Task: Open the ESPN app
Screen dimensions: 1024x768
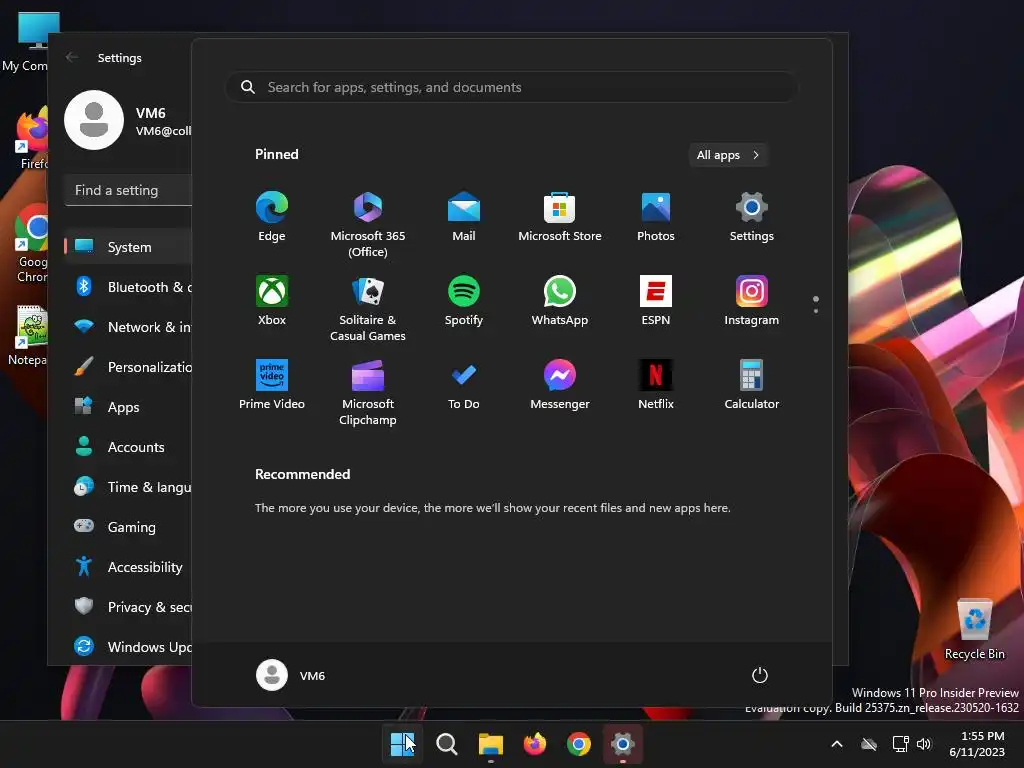Action: coord(656,300)
